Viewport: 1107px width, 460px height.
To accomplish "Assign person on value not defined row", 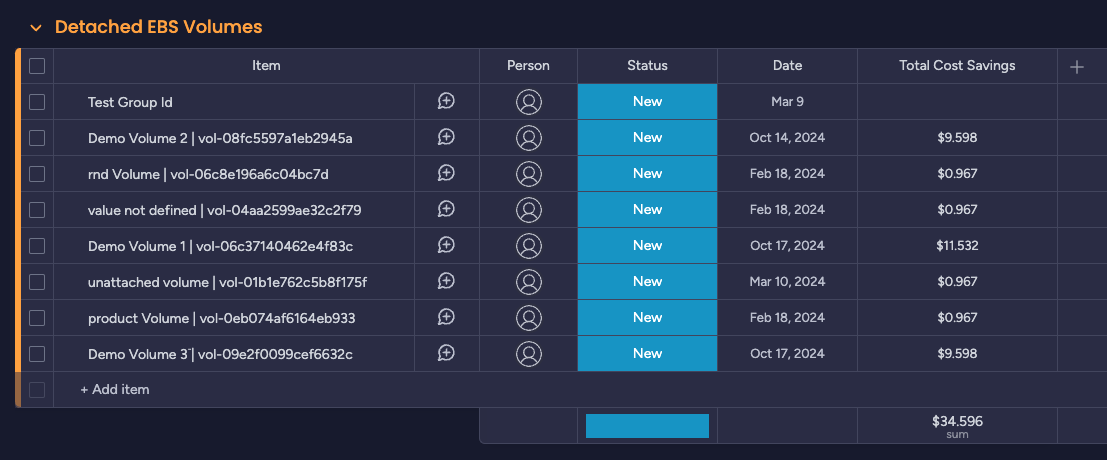I will [x=529, y=210].
